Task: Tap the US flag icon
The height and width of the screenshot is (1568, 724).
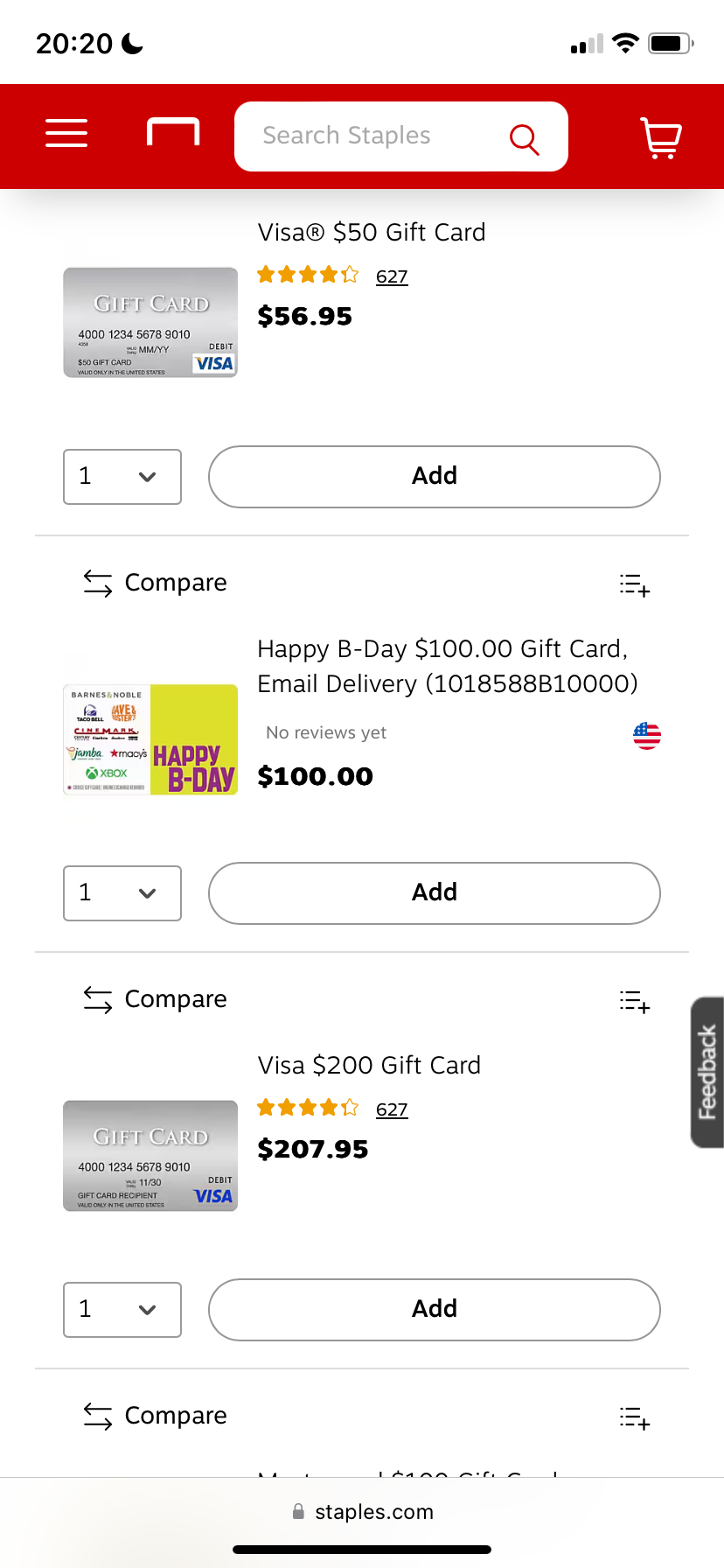Action: (647, 736)
